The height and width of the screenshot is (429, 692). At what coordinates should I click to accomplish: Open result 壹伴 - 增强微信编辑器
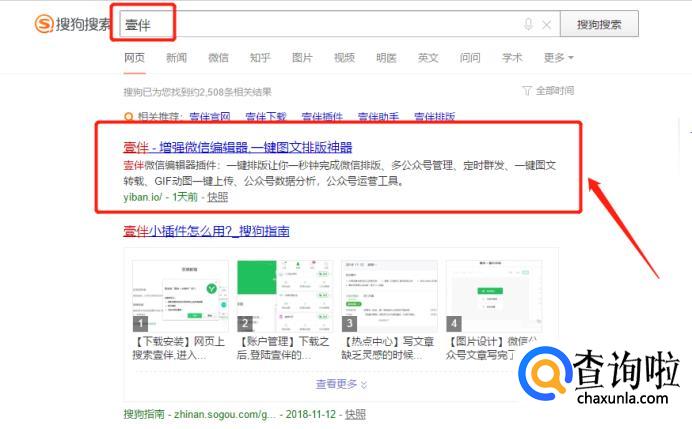click(x=237, y=147)
